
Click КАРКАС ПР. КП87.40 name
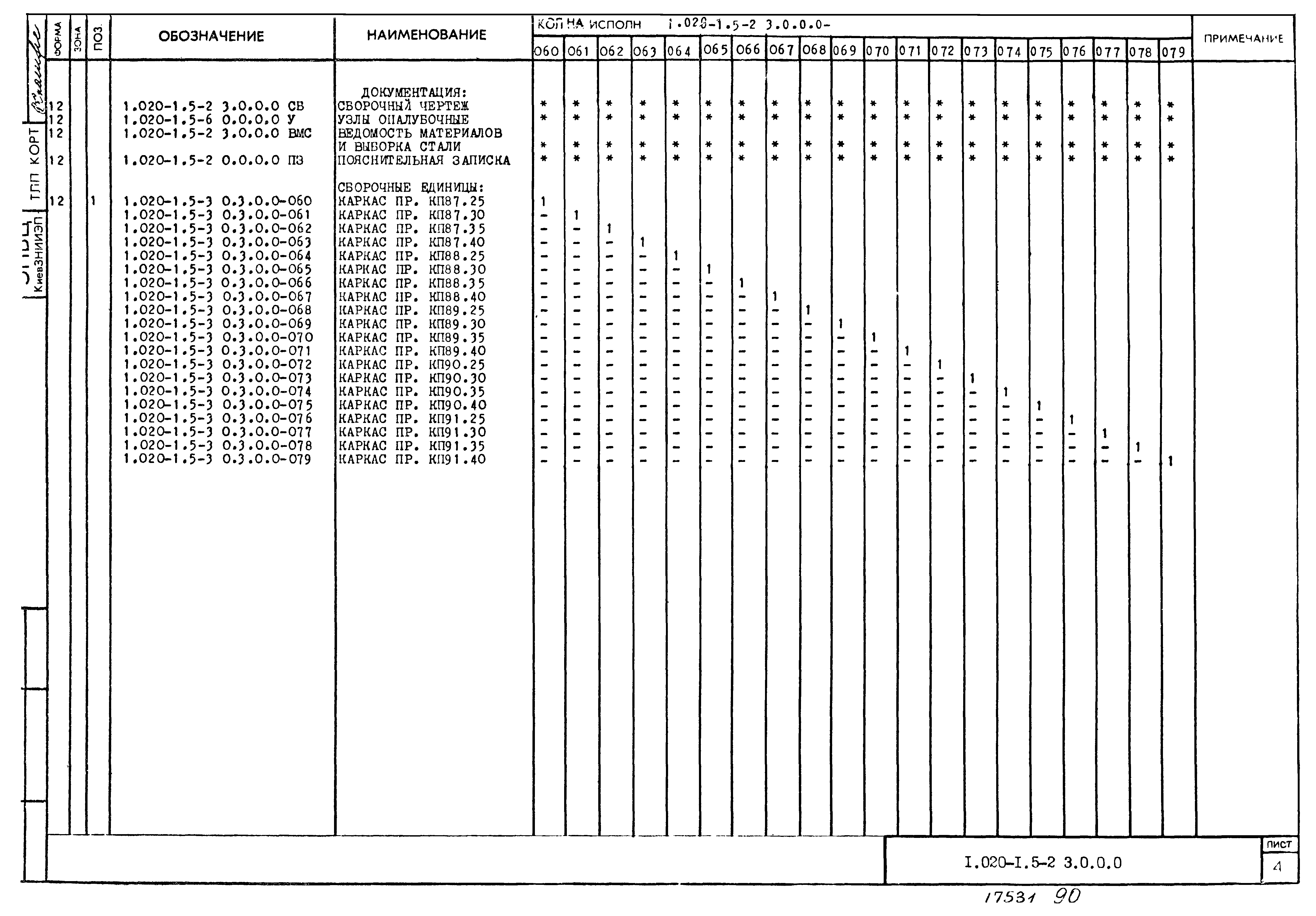(412, 242)
